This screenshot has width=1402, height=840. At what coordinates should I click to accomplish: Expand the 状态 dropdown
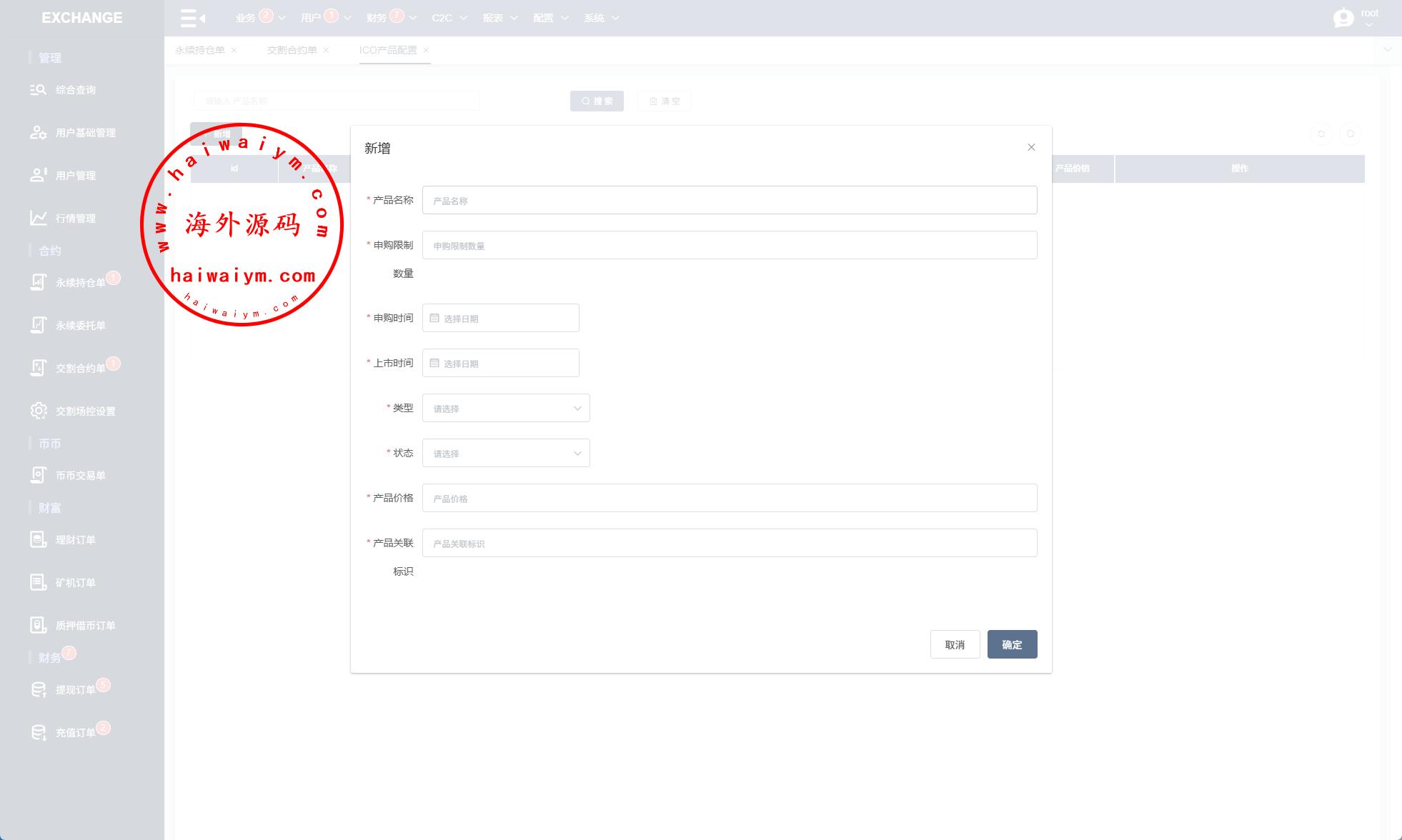pyautogui.click(x=506, y=453)
